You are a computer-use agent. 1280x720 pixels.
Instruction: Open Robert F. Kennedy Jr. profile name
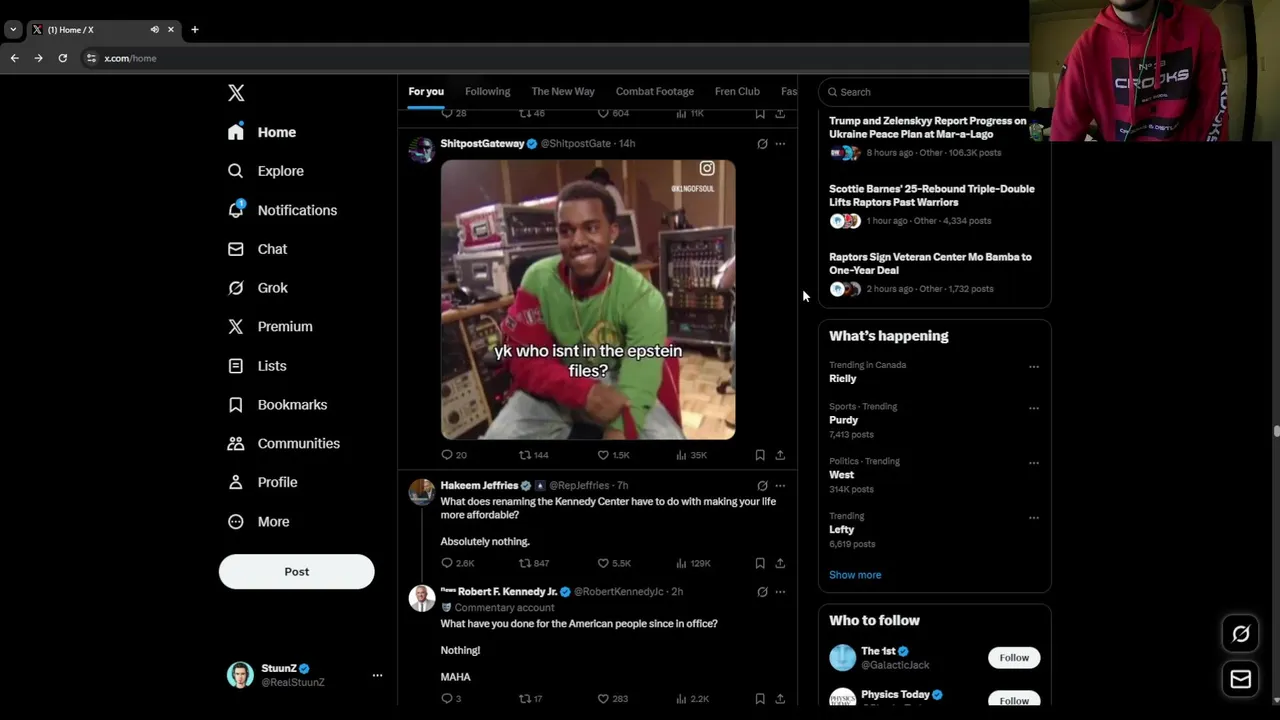tap(507, 591)
